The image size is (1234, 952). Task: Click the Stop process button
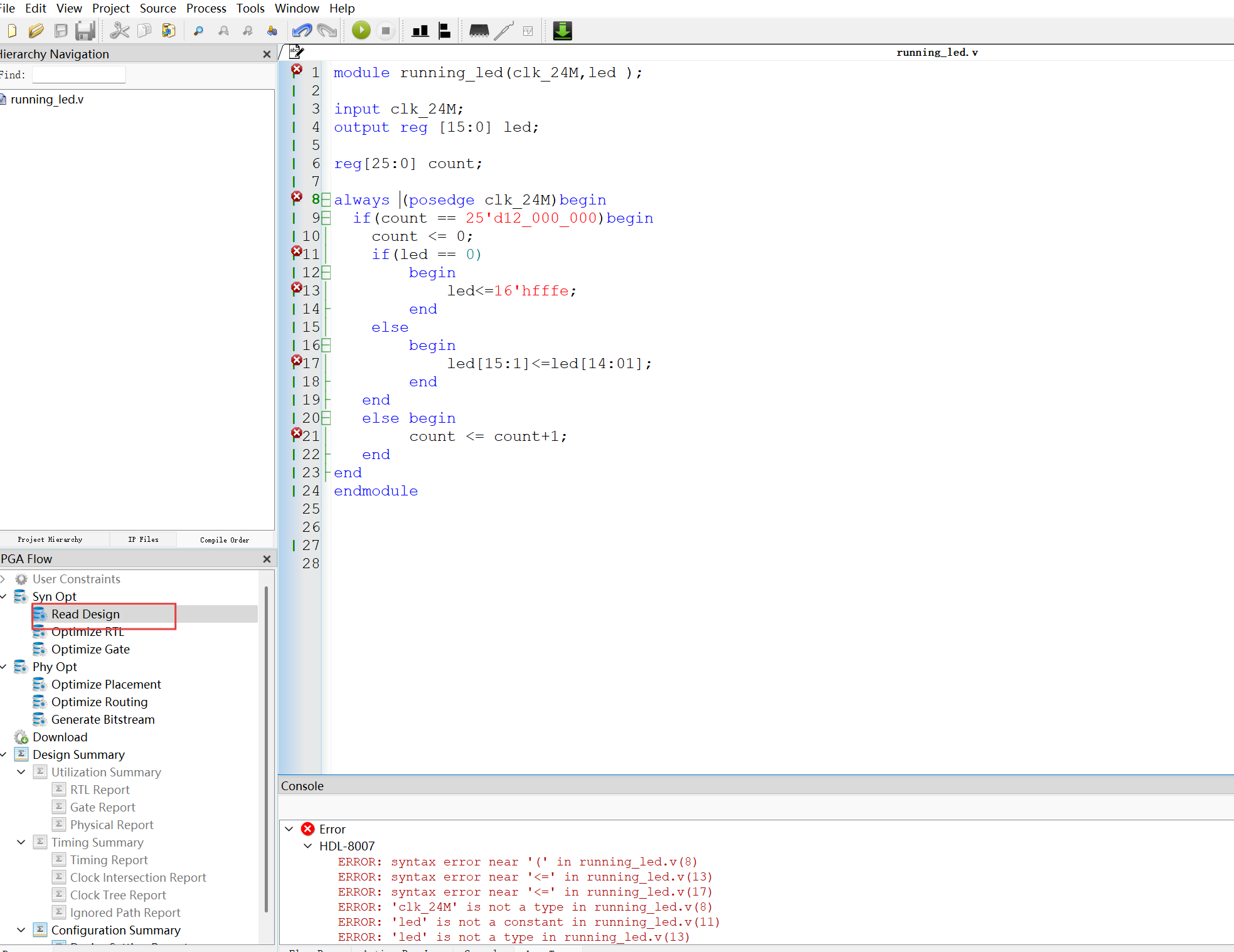386,30
